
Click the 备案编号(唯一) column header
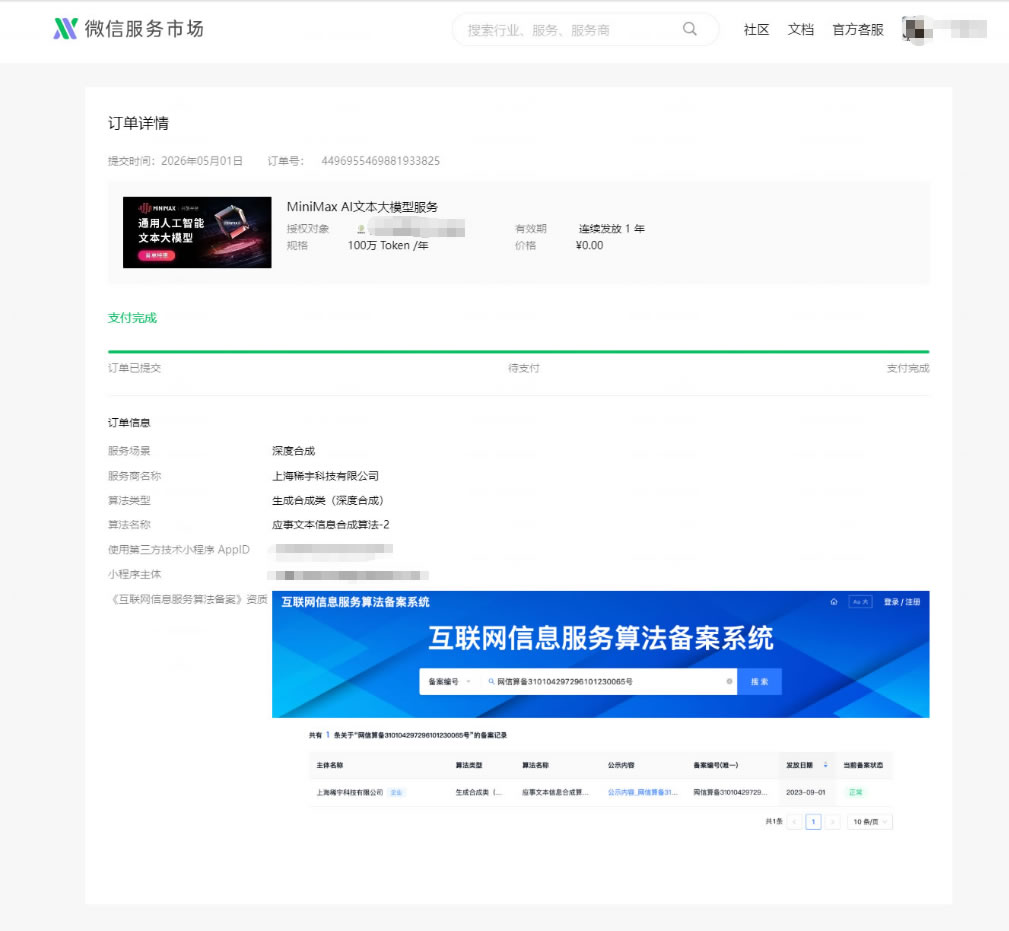point(716,766)
